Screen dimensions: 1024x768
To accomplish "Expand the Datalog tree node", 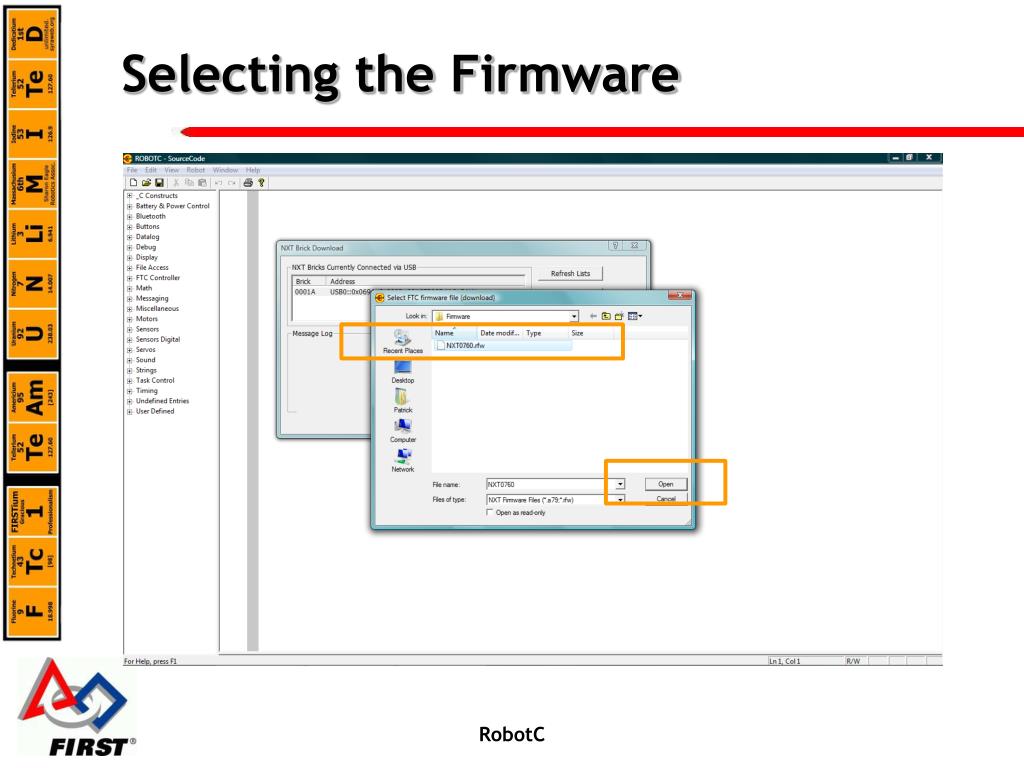I will point(129,237).
